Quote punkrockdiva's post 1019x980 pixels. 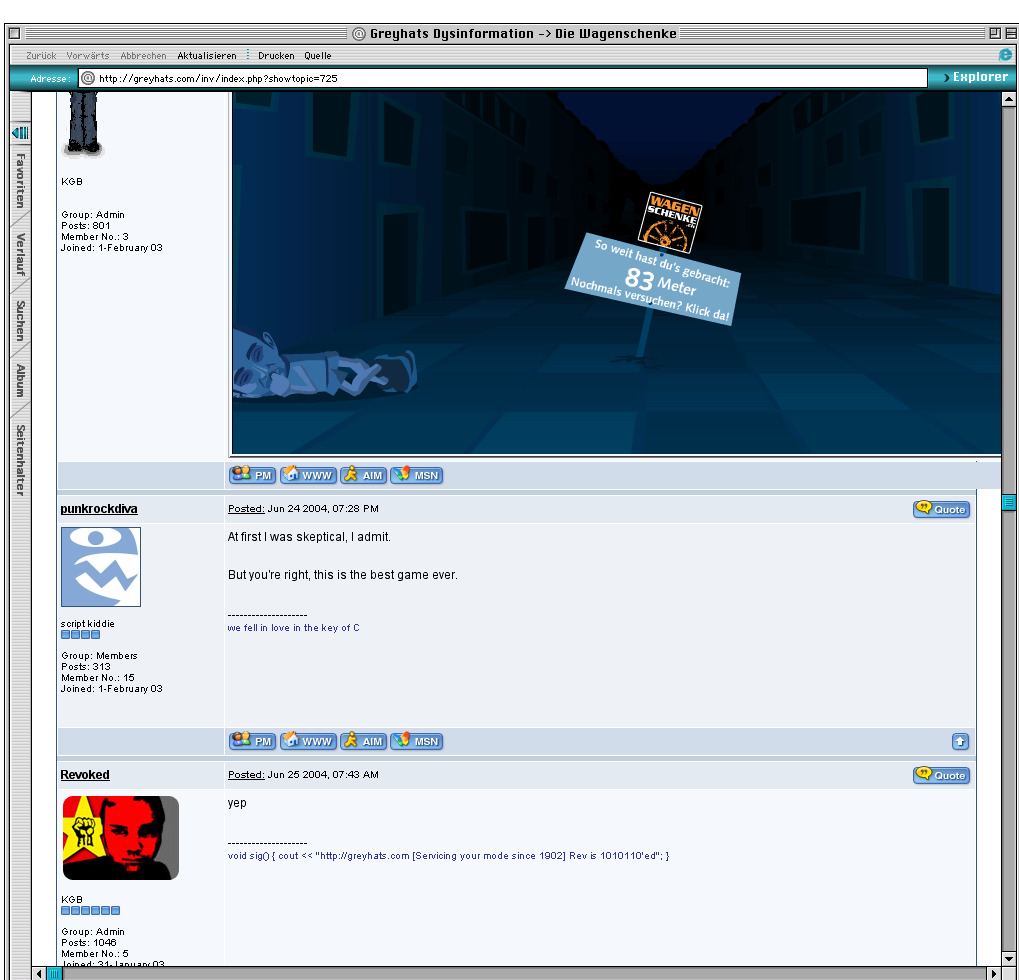point(941,509)
